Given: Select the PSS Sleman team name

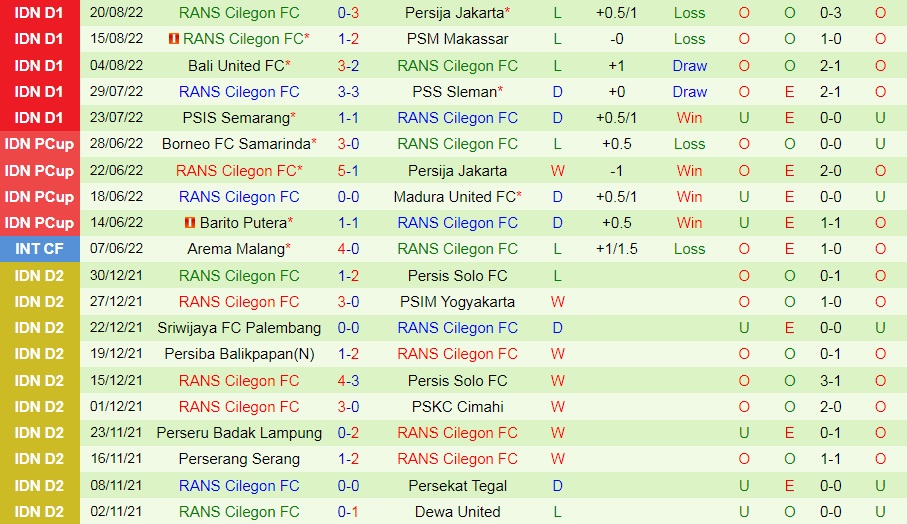Looking at the screenshot, I should click(x=454, y=91).
